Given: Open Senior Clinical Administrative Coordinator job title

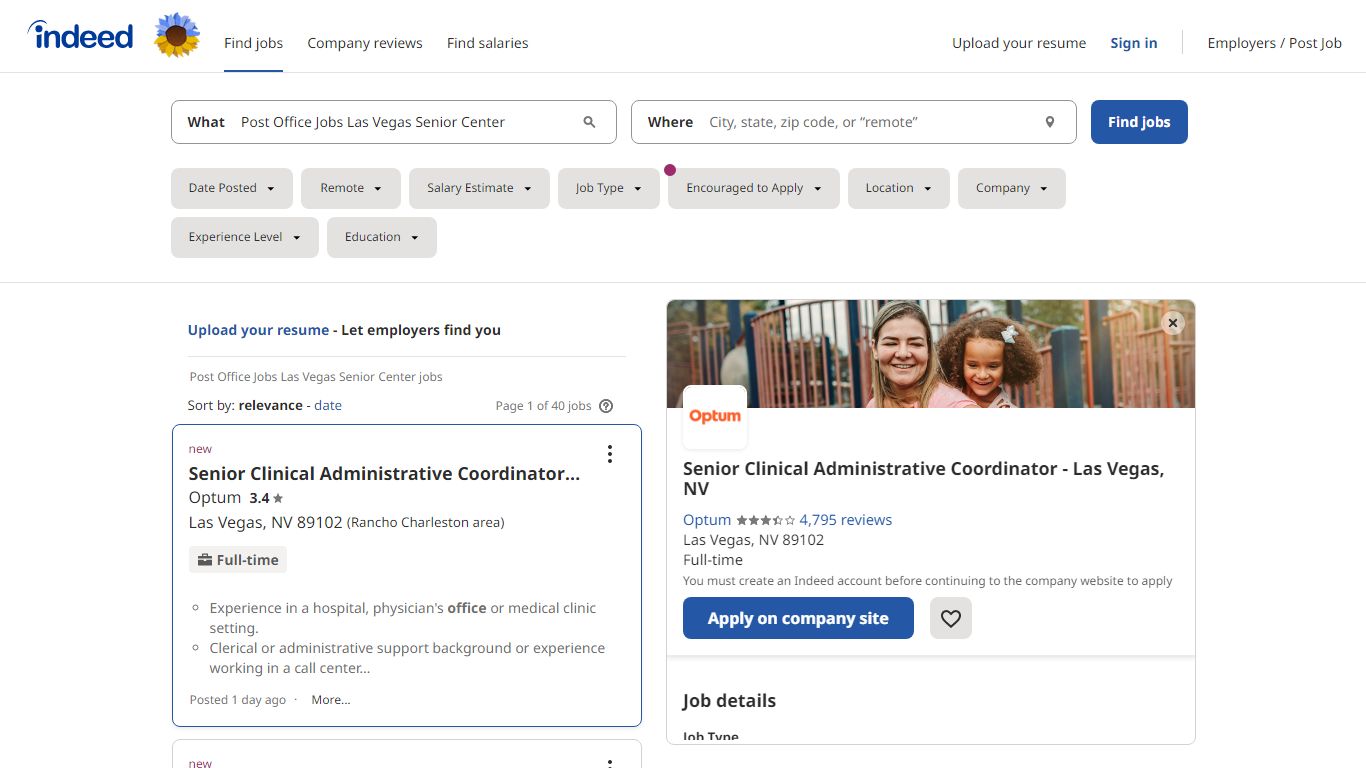Looking at the screenshot, I should pos(384,474).
